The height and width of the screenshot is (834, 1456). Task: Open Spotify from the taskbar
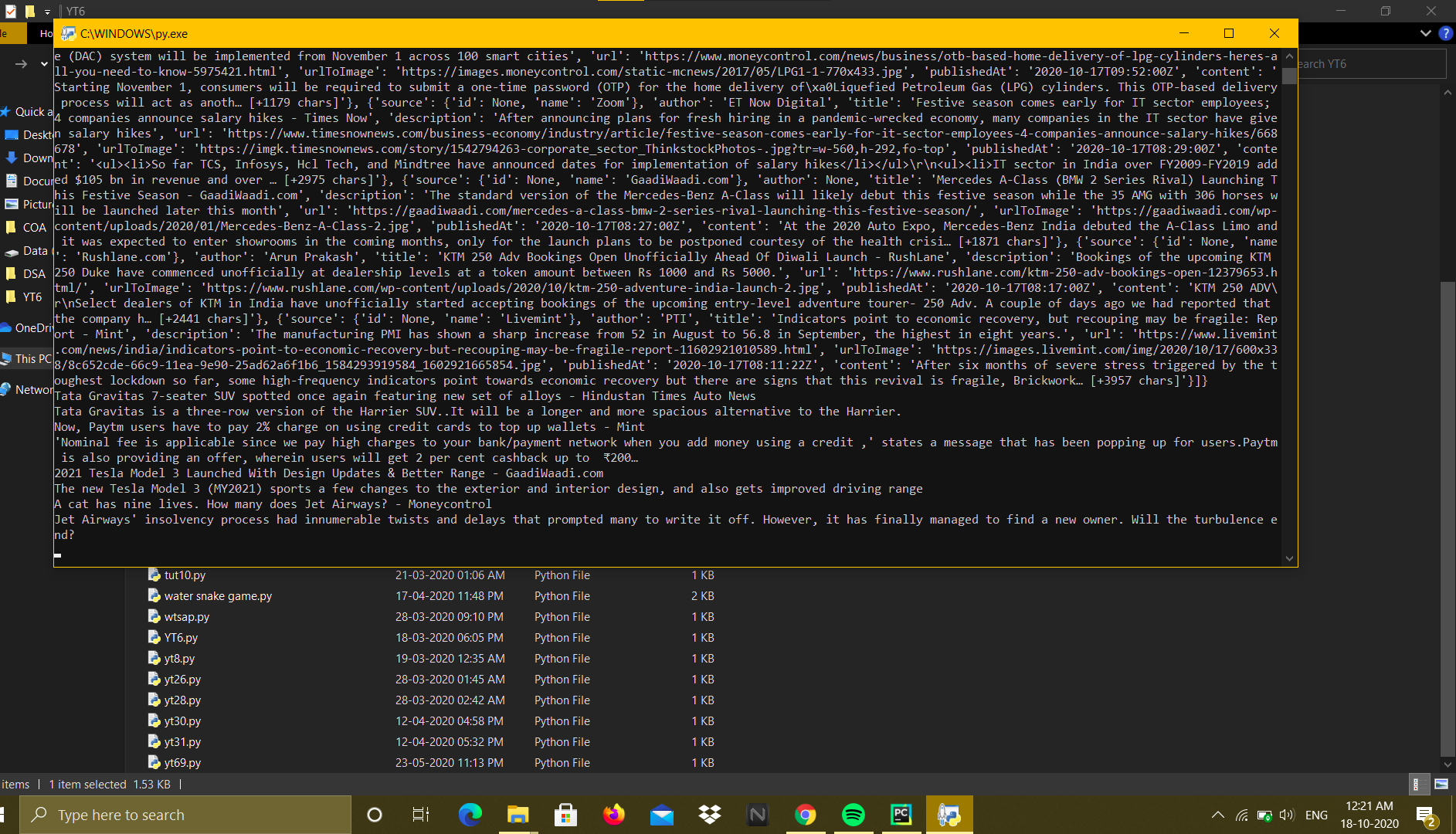853,815
